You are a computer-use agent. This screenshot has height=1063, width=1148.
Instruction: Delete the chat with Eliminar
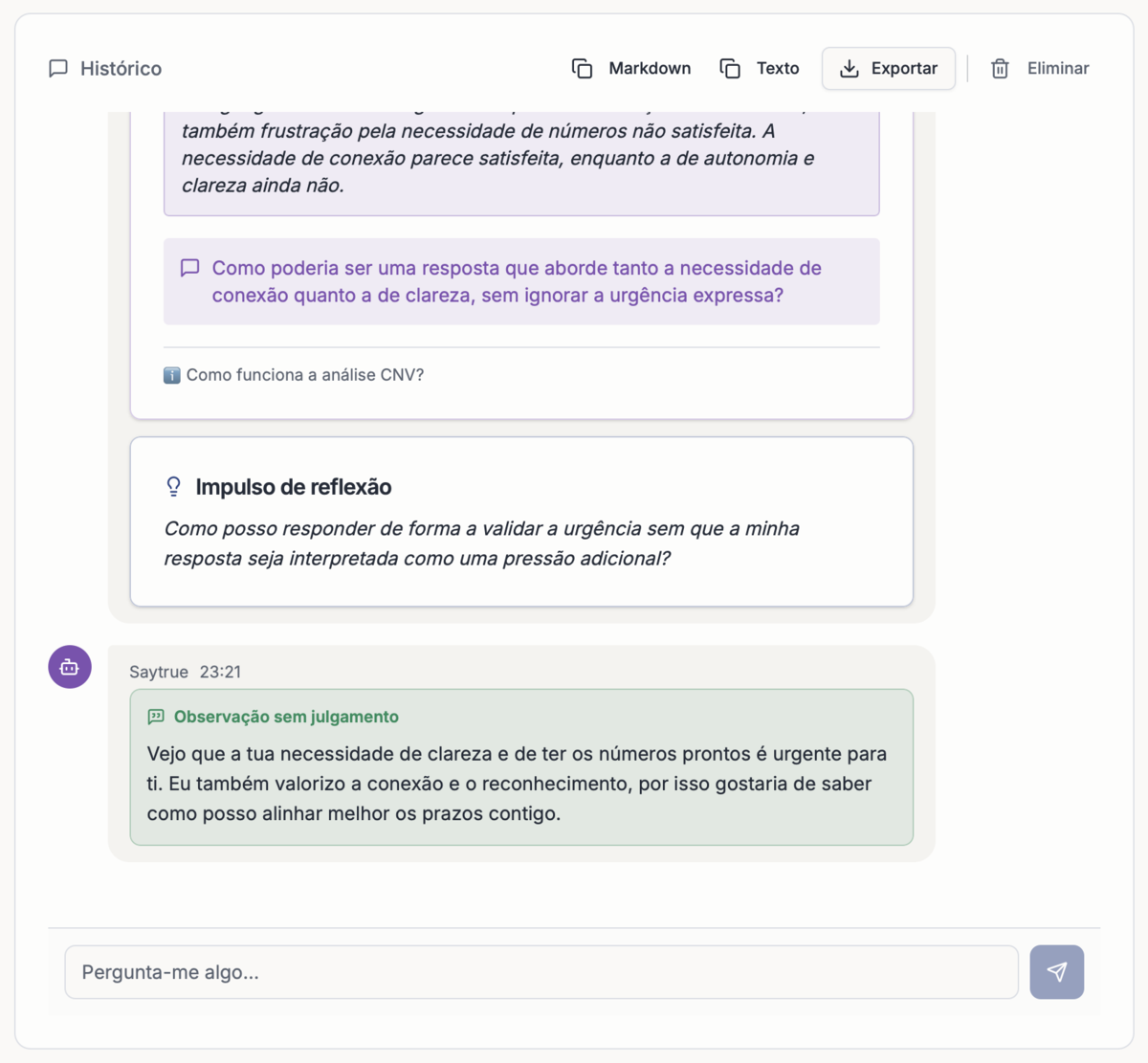(1039, 68)
